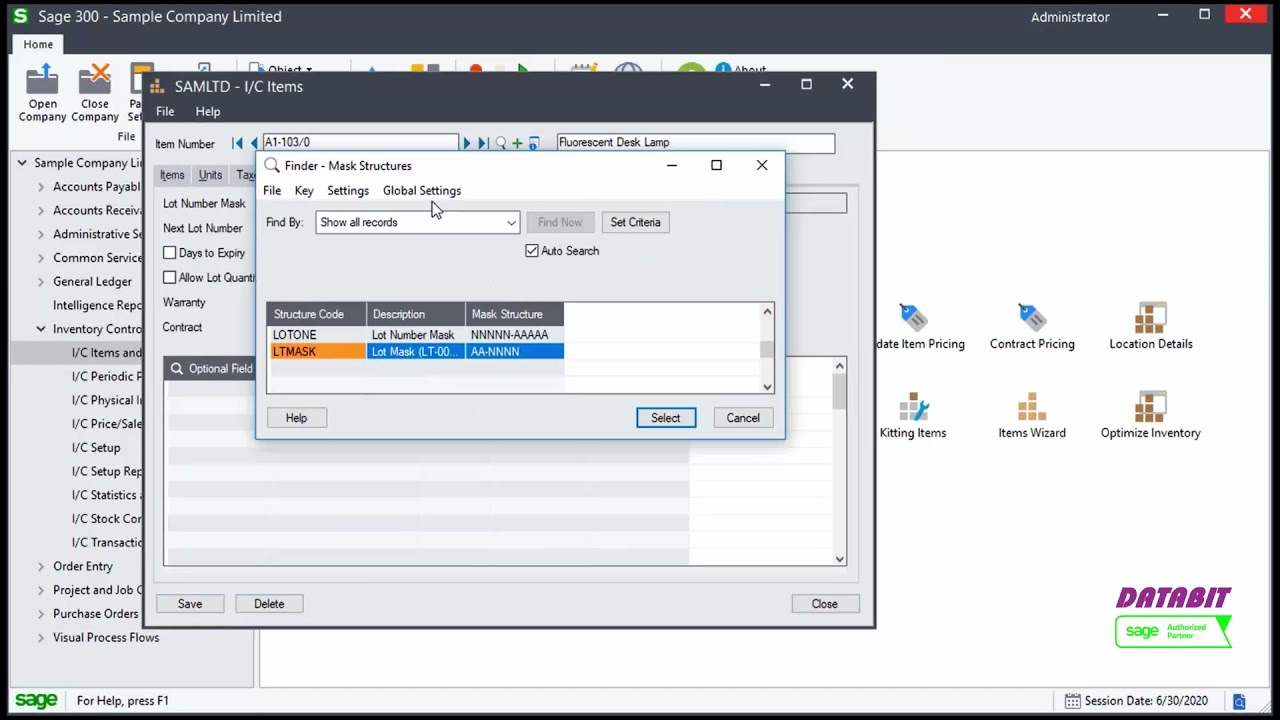Check the Allow Lot Quantity checkbox
This screenshot has width=1280, height=720.
tap(170, 277)
